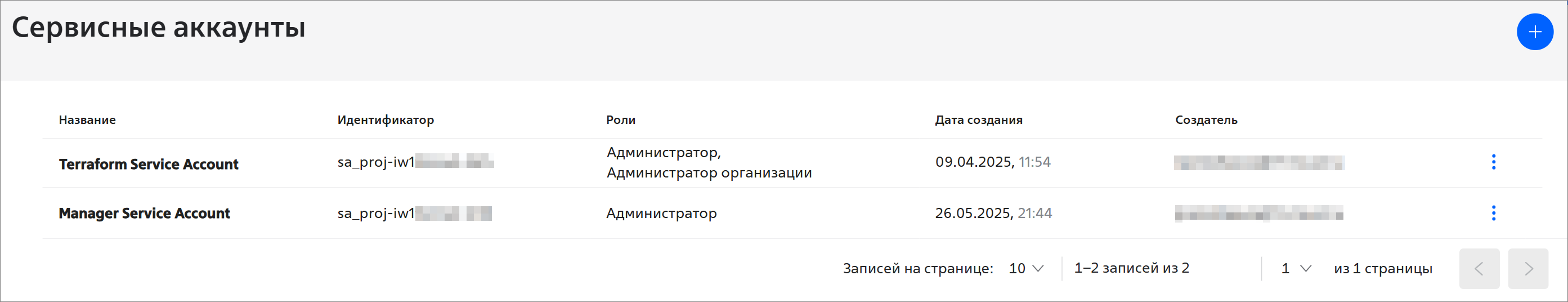This screenshot has width=1568, height=302.
Task: Click the Создатель column header
Action: click(1206, 120)
